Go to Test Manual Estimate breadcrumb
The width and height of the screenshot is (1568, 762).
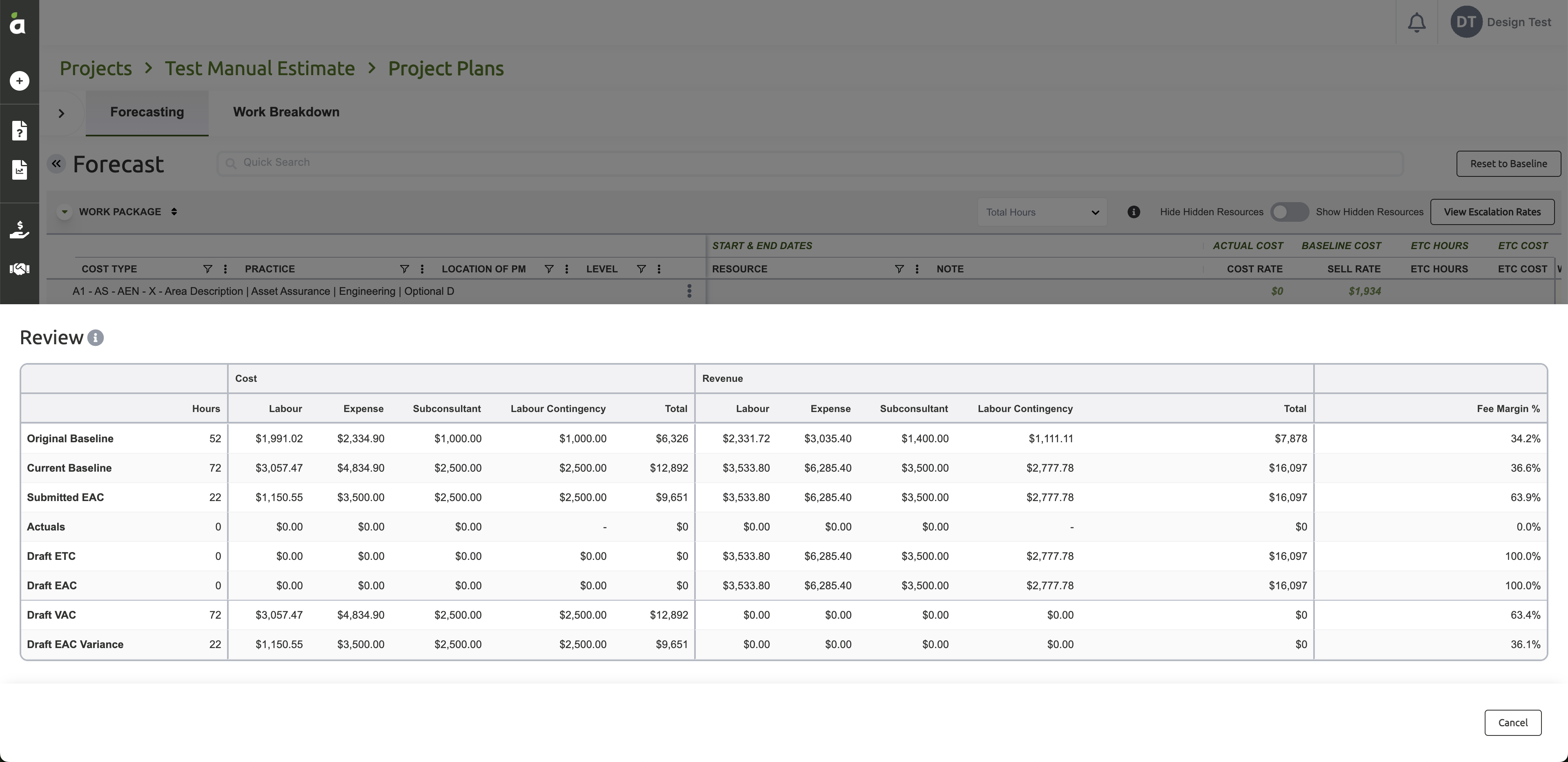(x=259, y=69)
